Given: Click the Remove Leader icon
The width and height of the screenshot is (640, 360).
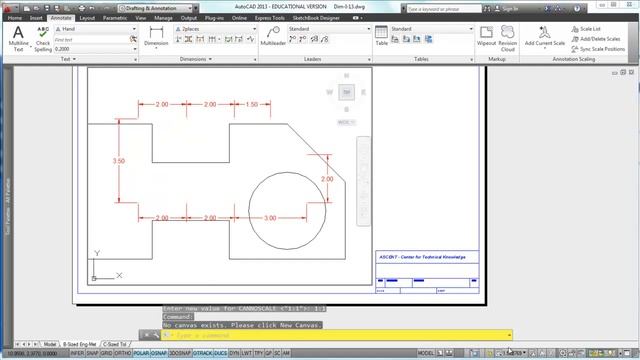Looking at the screenshot, I should [x=303, y=39].
